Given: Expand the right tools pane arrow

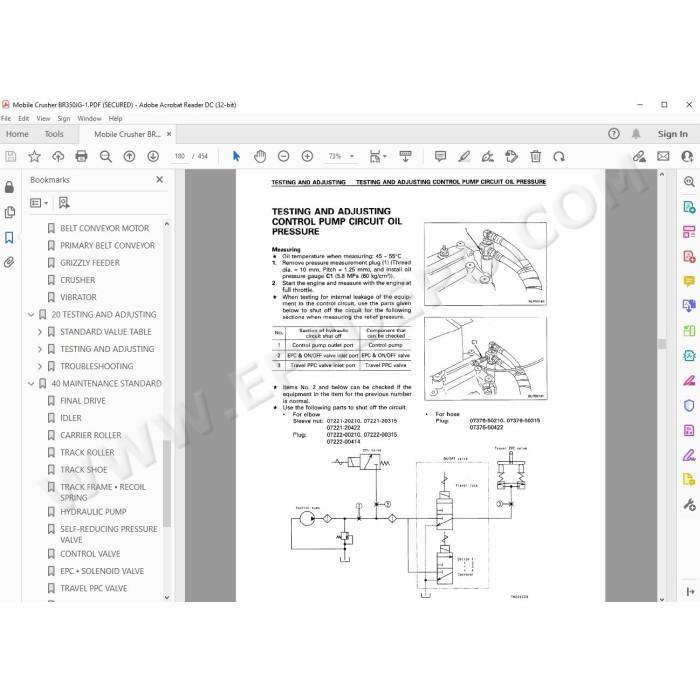Looking at the screenshot, I should pyautogui.click(x=690, y=592).
